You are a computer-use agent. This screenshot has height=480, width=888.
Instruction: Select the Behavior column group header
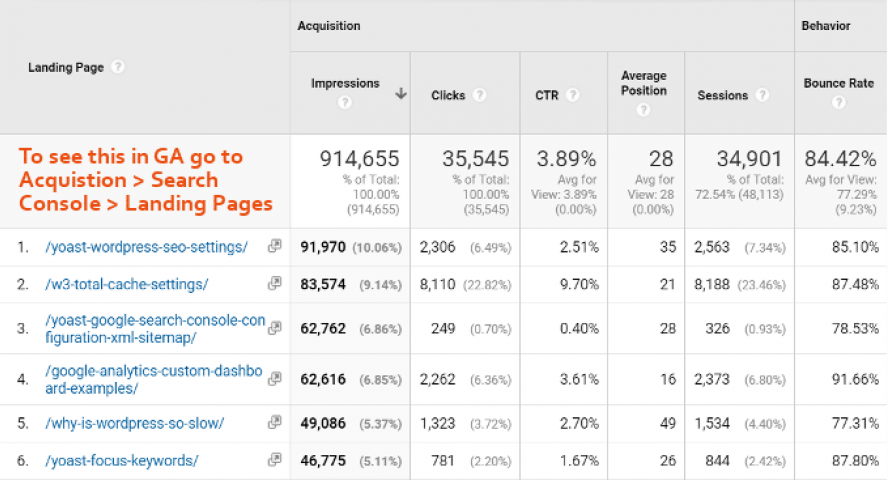[826, 26]
